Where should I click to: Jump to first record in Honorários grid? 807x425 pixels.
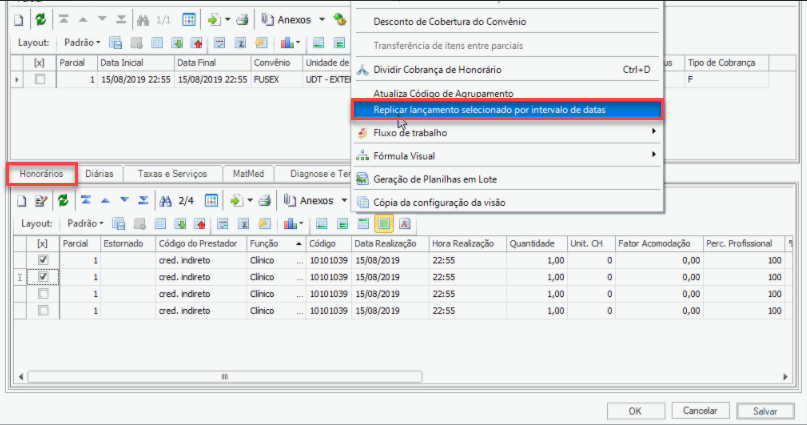[86, 200]
